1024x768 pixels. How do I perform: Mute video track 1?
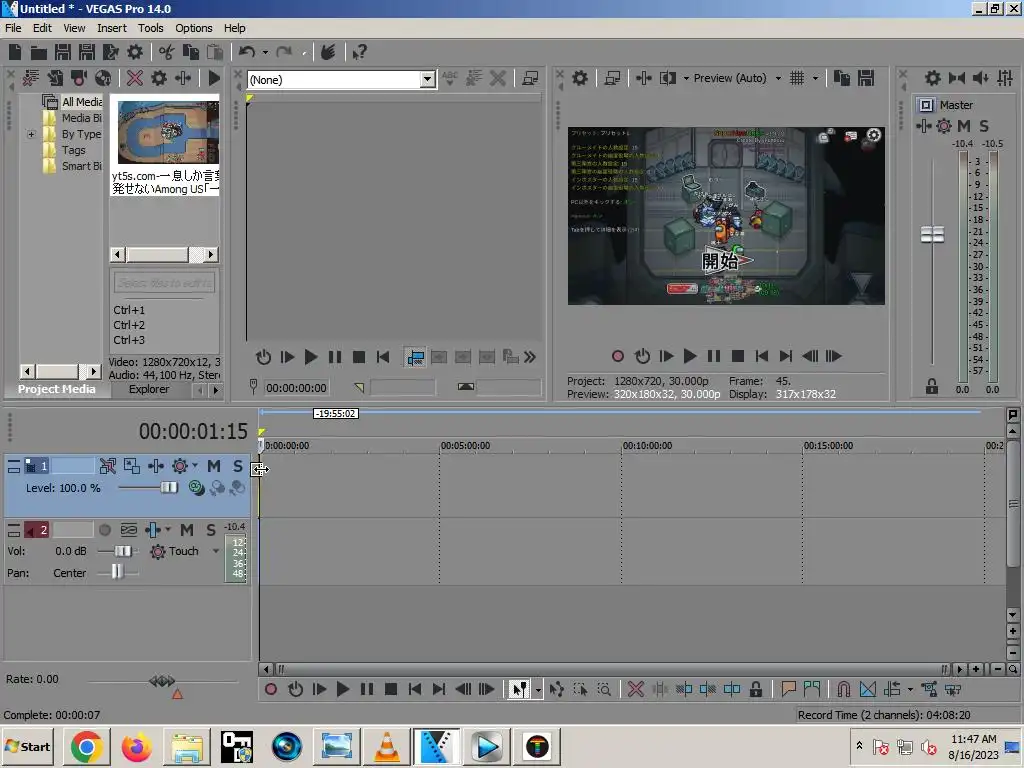click(214, 466)
